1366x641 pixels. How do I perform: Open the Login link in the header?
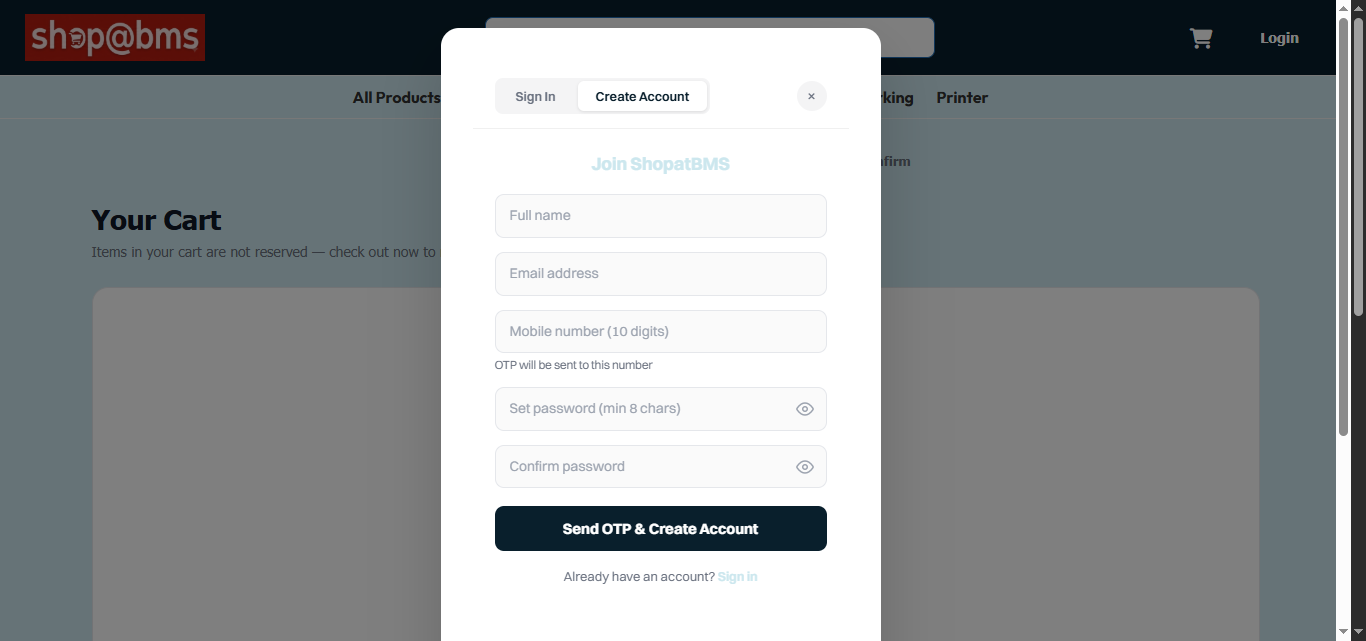tap(1279, 38)
